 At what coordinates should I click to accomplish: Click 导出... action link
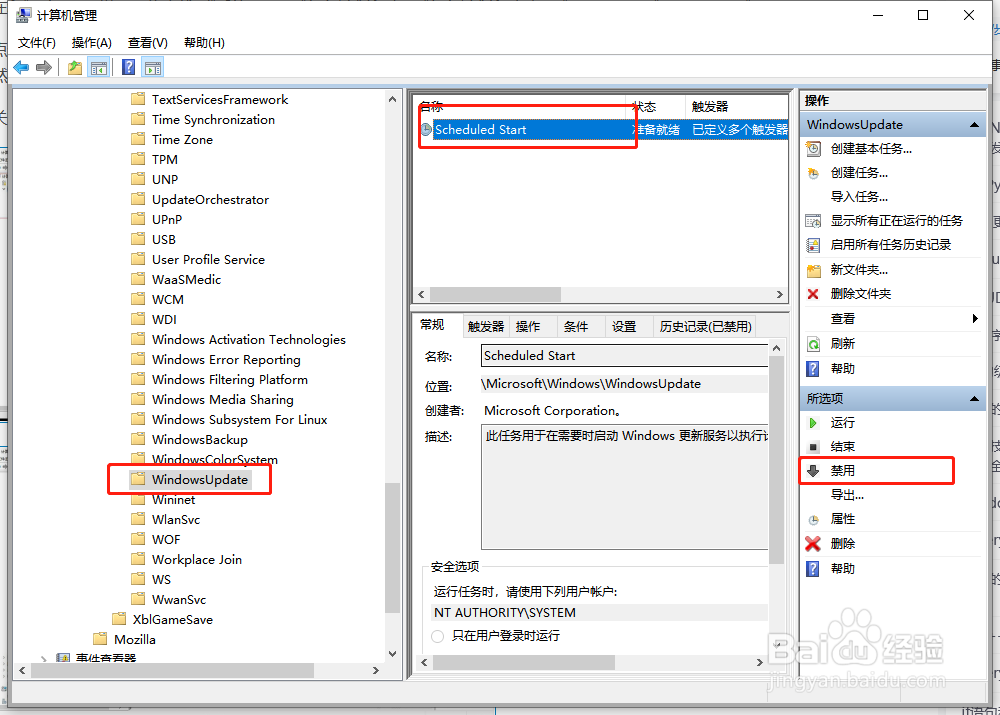847,495
